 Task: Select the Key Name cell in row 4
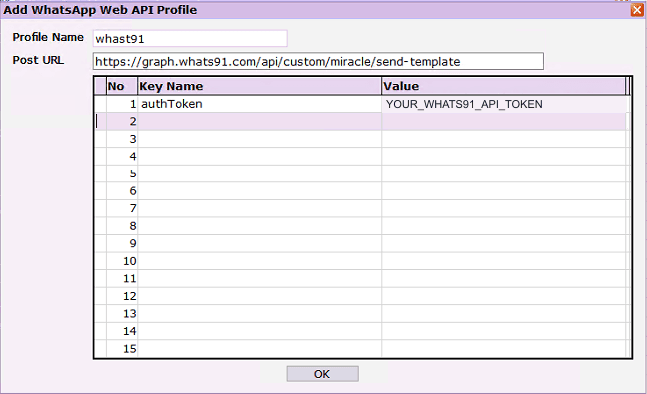point(260,156)
